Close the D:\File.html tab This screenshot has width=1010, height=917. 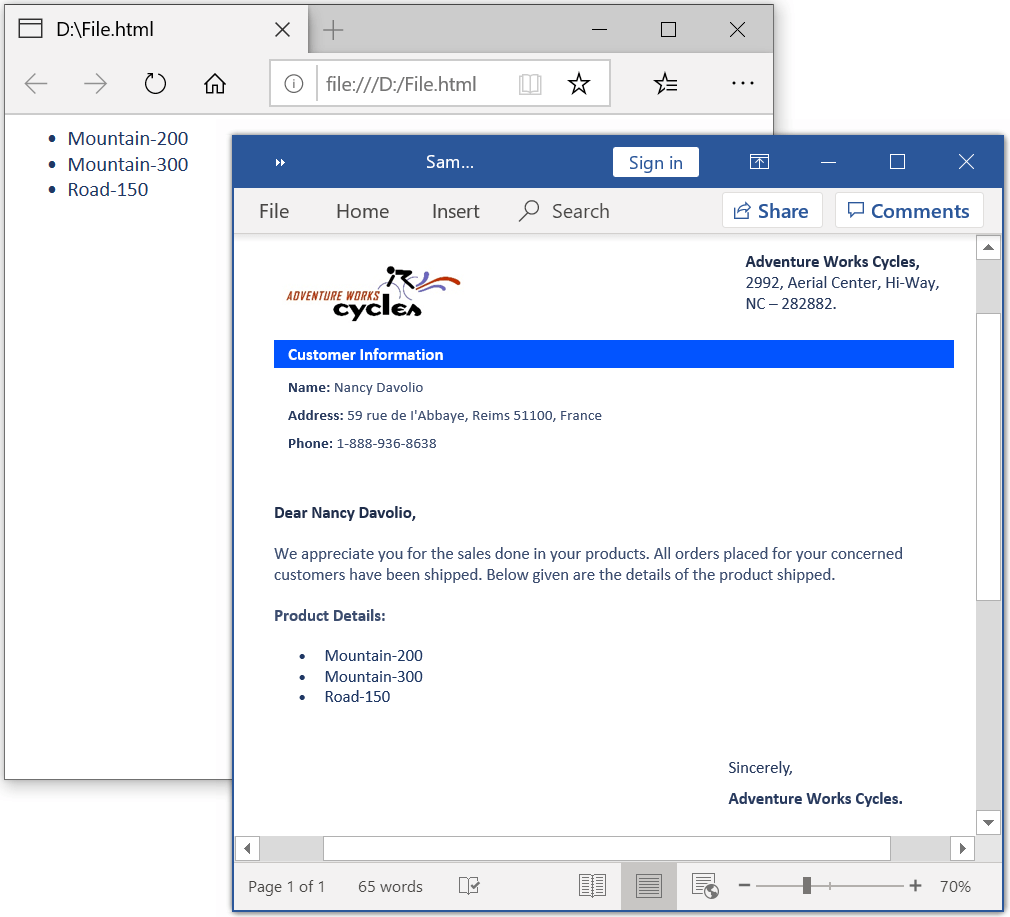[282, 30]
